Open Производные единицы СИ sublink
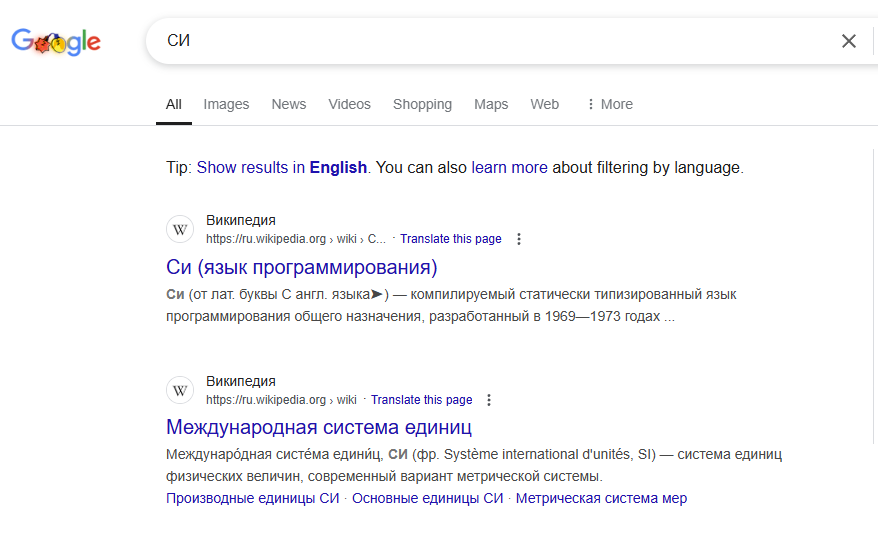878x553 pixels. coord(253,498)
